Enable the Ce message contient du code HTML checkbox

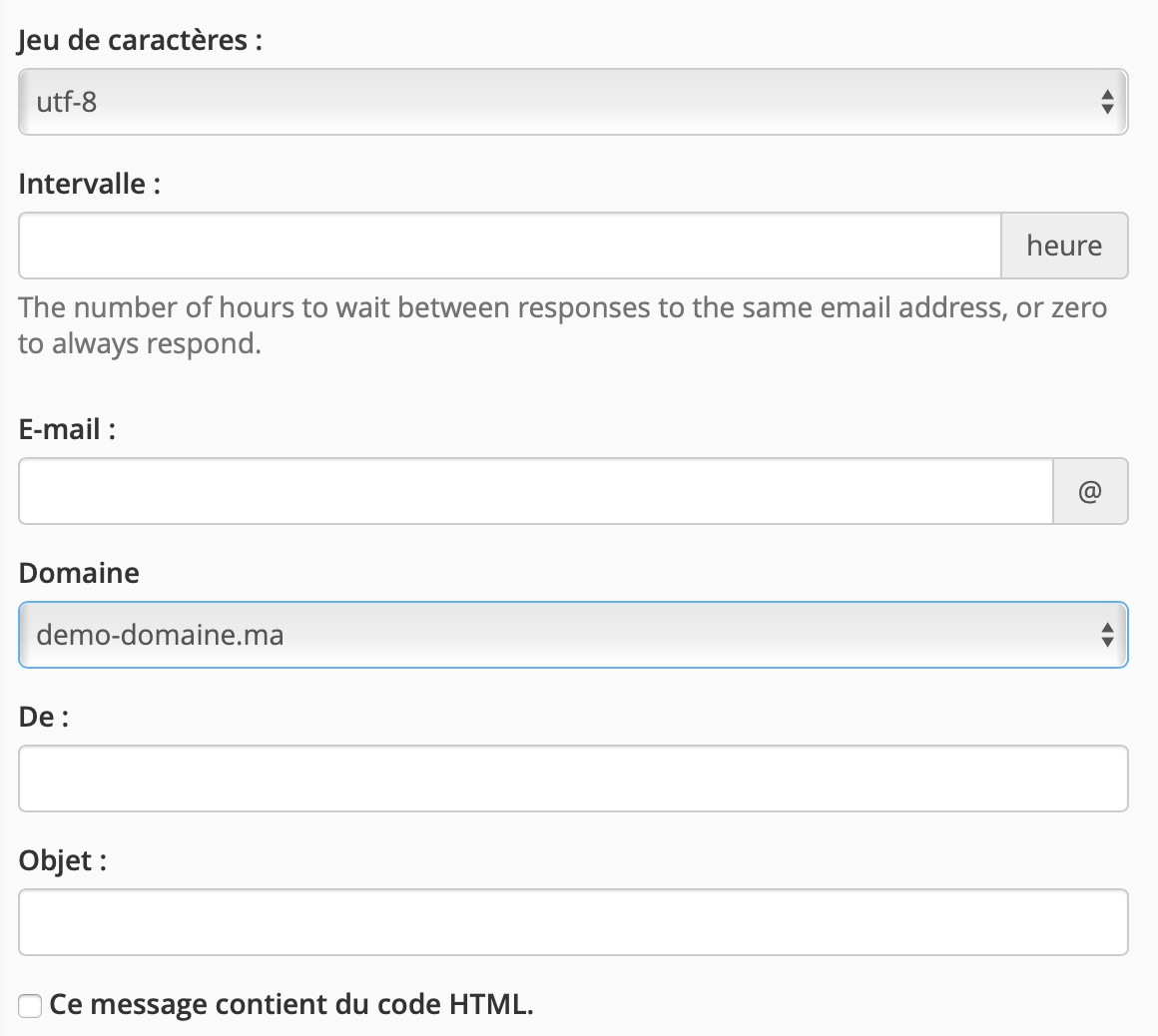[x=30, y=1006]
